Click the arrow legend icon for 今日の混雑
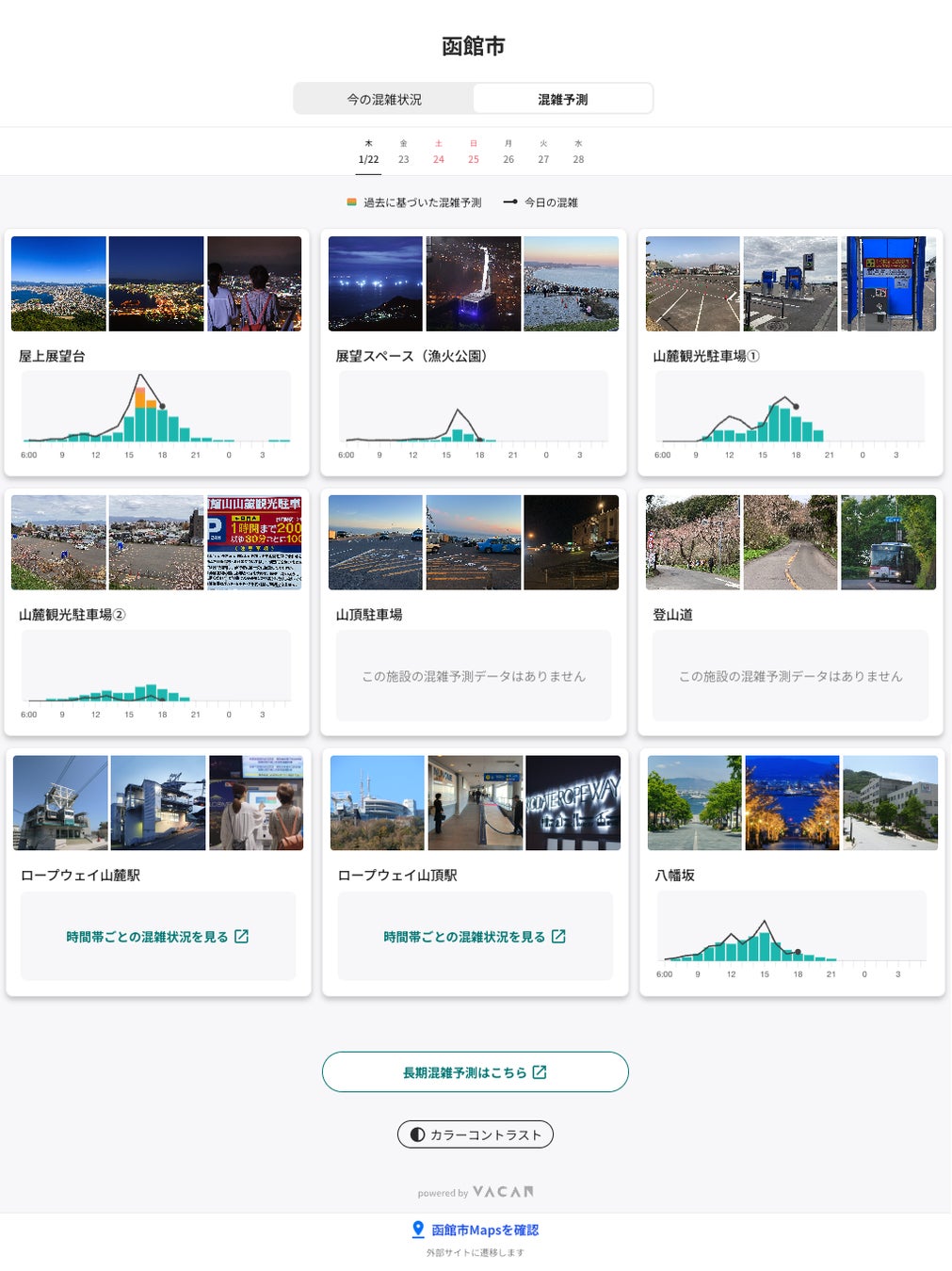 pyautogui.click(x=509, y=201)
